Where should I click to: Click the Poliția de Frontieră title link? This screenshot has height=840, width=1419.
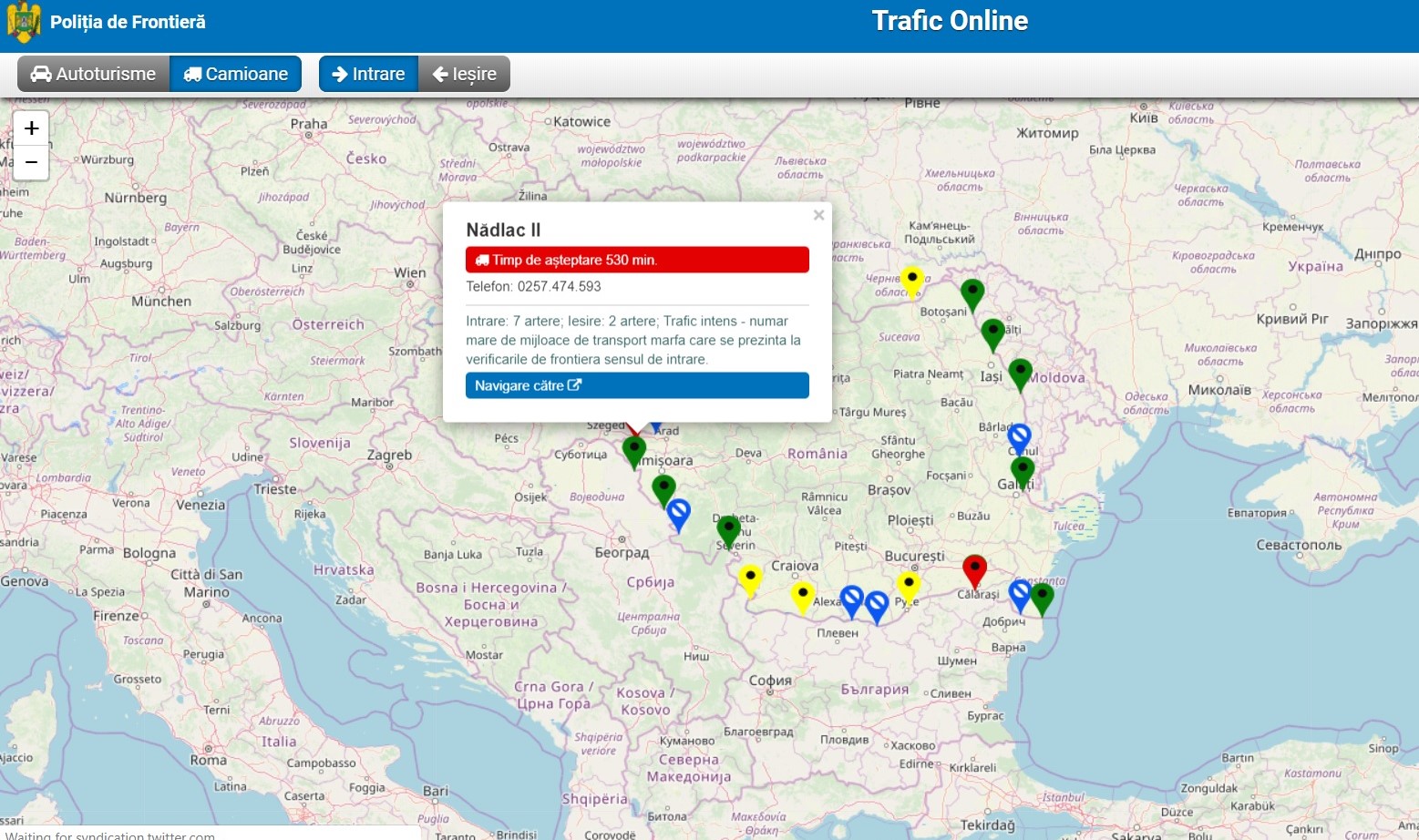coord(128,22)
